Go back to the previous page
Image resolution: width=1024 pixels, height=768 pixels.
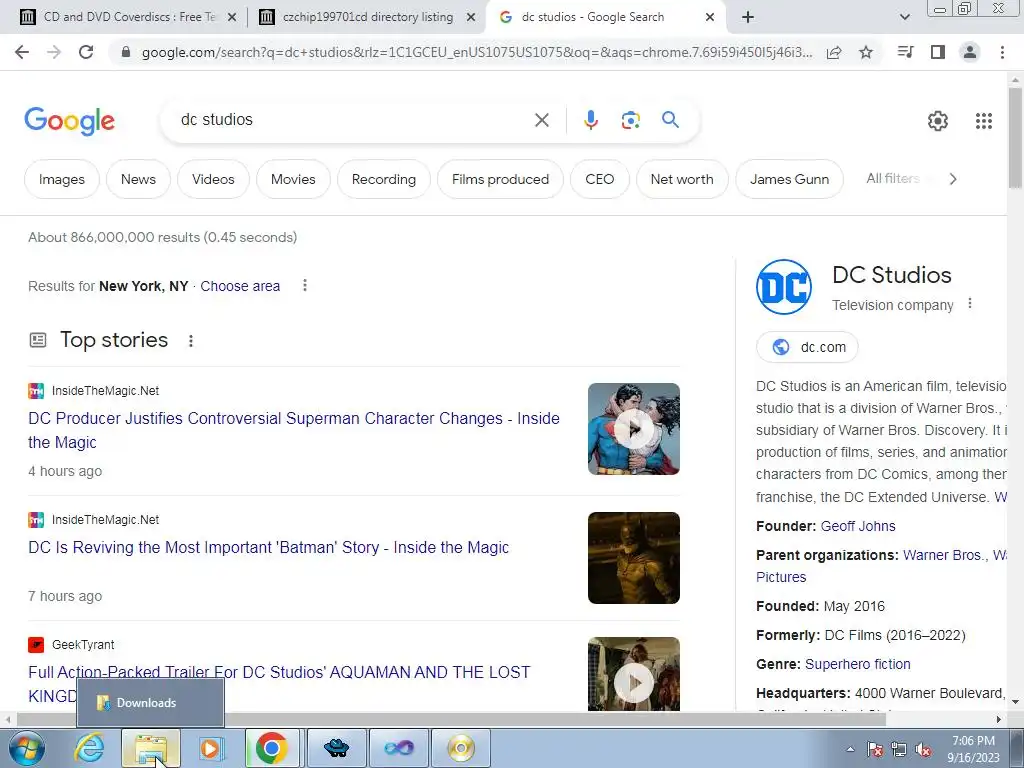(22, 52)
